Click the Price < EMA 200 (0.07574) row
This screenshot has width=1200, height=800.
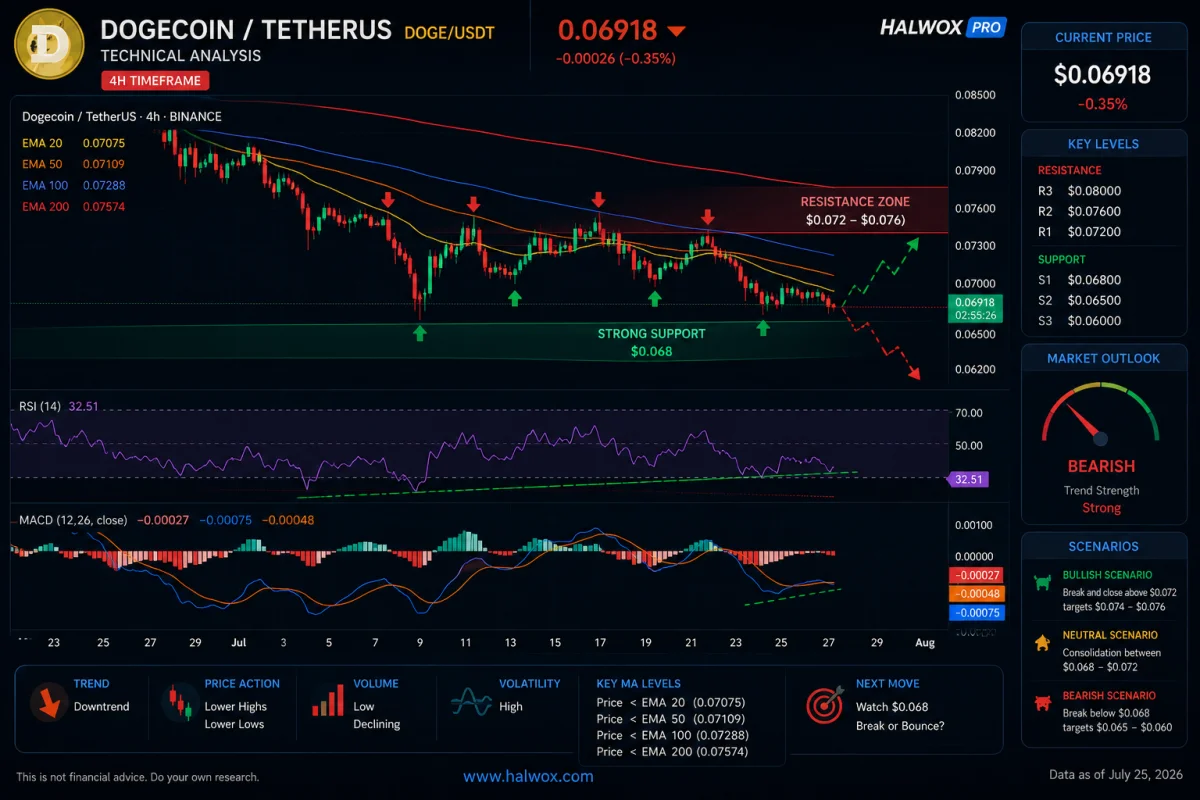click(x=670, y=751)
